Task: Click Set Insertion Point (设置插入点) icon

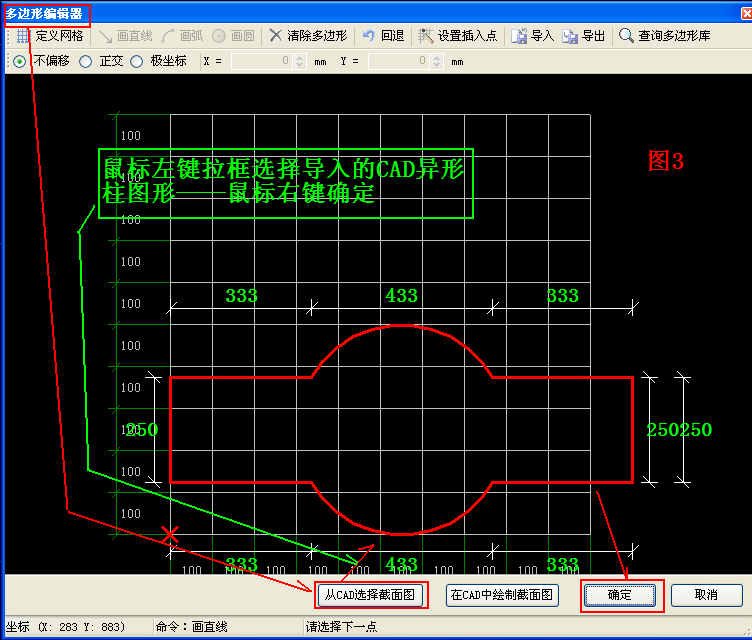Action: pyautogui.click(x=425, y=36)
